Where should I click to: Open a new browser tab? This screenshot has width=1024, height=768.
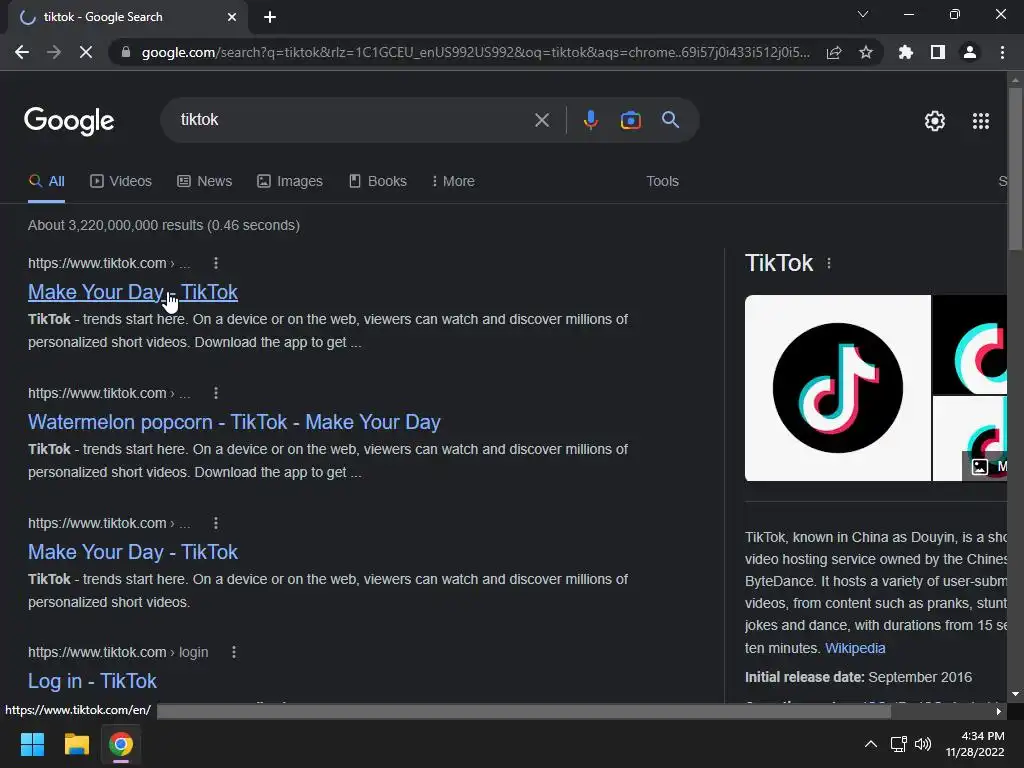270,17
